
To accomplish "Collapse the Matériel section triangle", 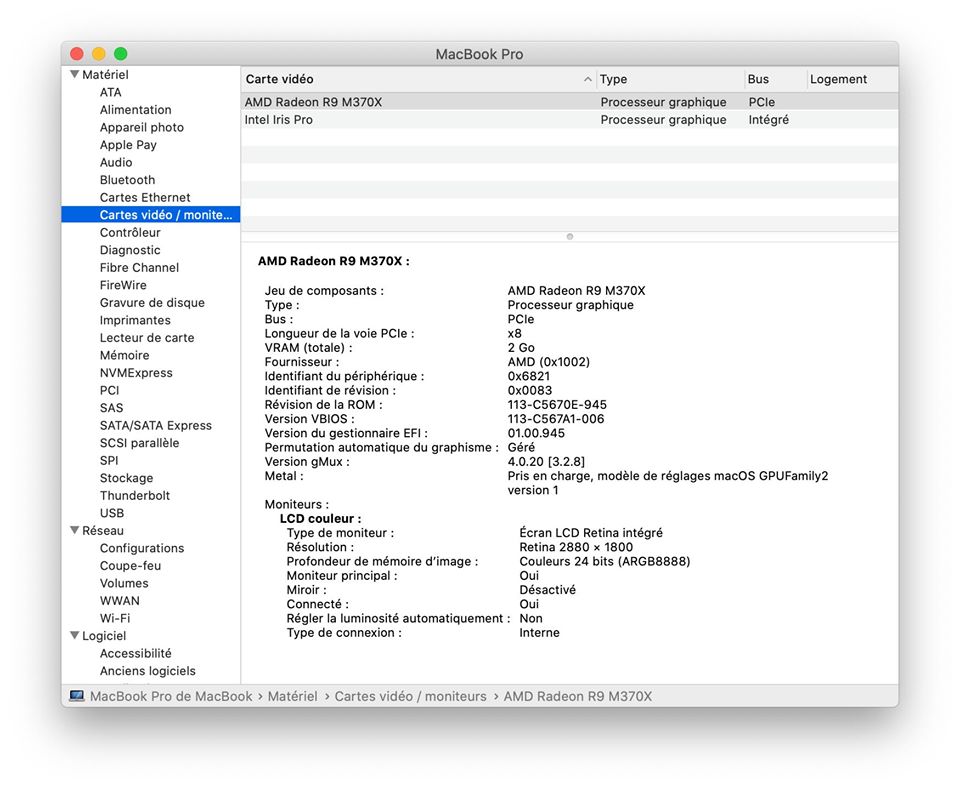I will pyautogui.click(x=75, y=74).
